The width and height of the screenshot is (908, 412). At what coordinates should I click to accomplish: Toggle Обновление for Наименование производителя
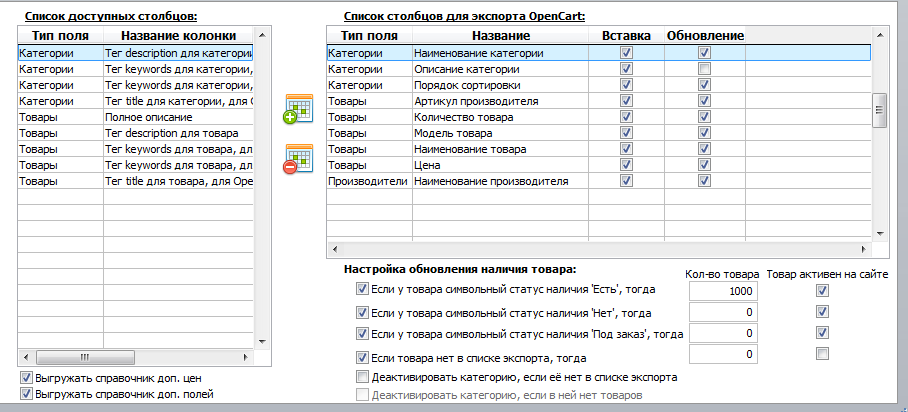(x=704, y=181)
